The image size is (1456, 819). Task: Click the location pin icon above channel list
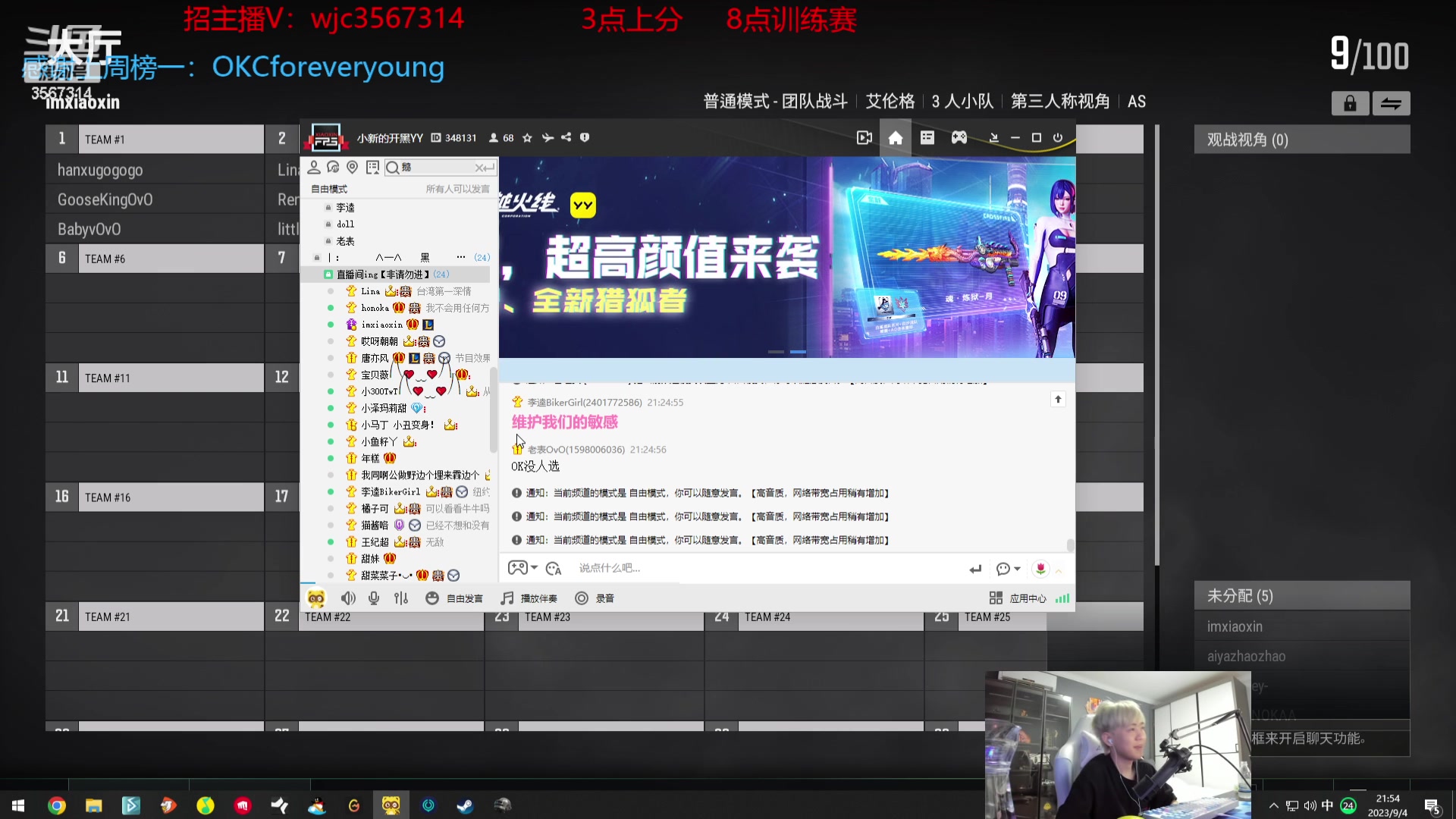click(352, 167)
